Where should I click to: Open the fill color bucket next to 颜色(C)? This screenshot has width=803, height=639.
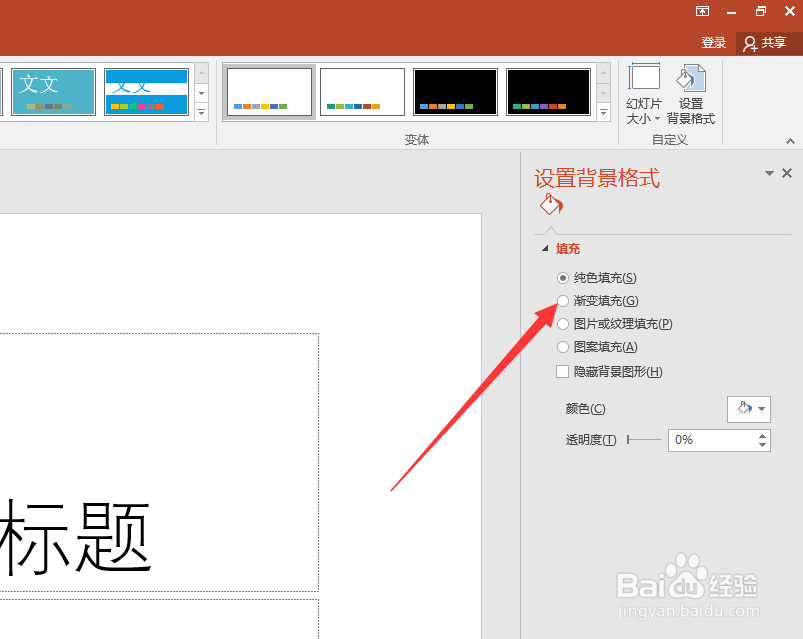coord(744,409)
